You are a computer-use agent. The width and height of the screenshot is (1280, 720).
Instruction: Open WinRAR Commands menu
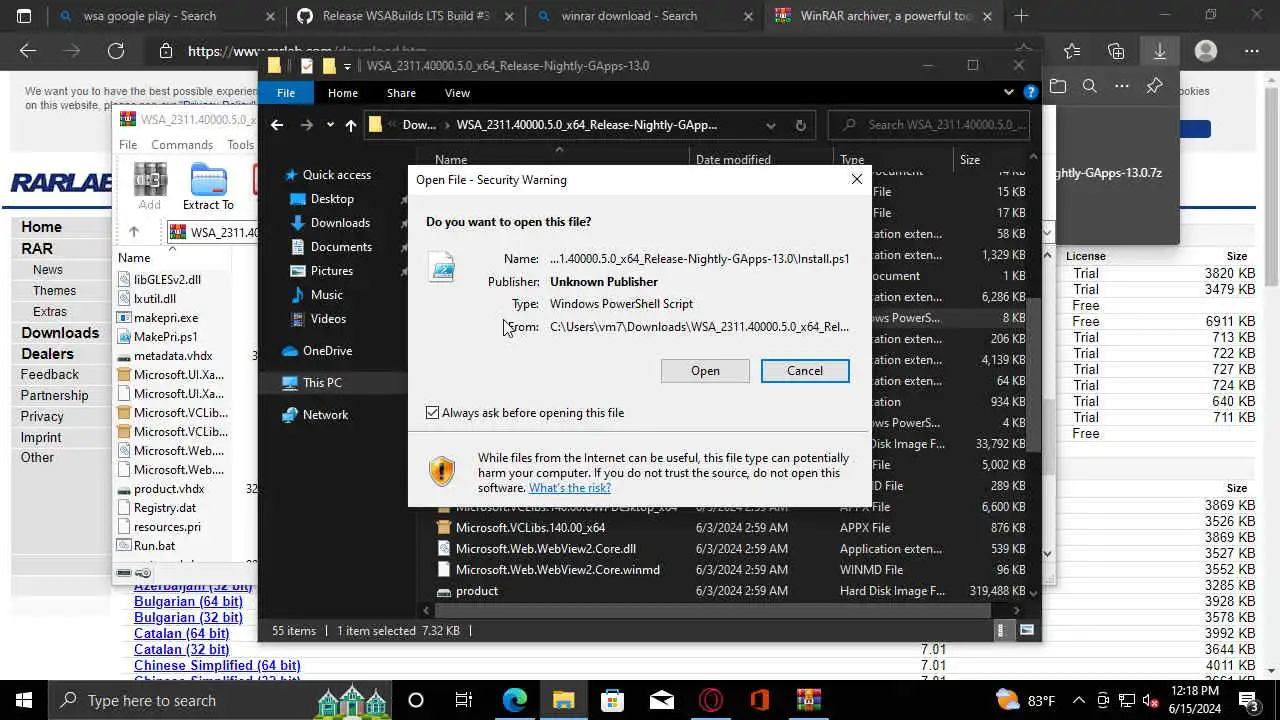coord(182,145)
